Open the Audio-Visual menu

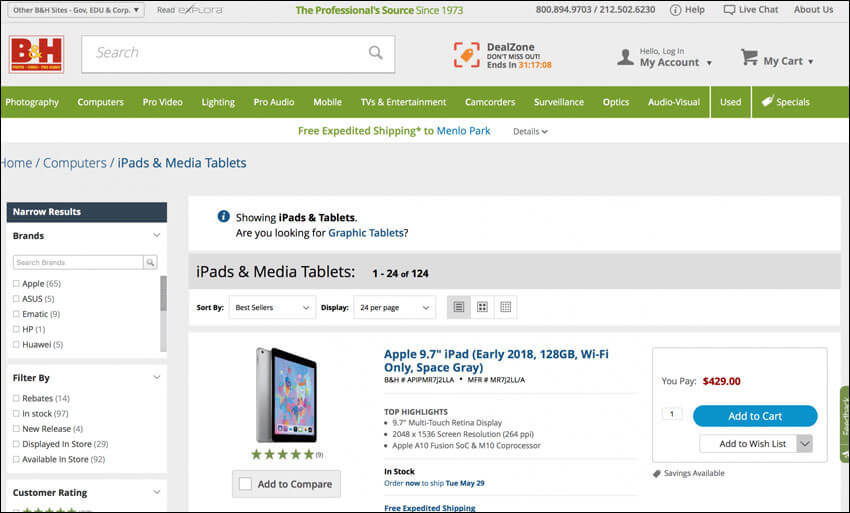(x=674, y=102)
